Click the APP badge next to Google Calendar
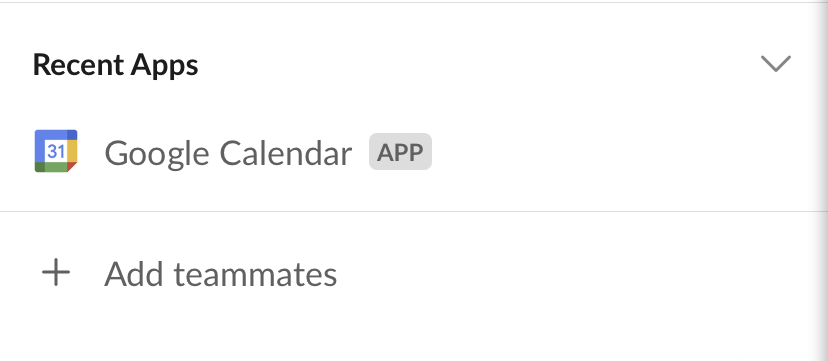This screenshot has width=828, height=361. [x=400, y=152]
